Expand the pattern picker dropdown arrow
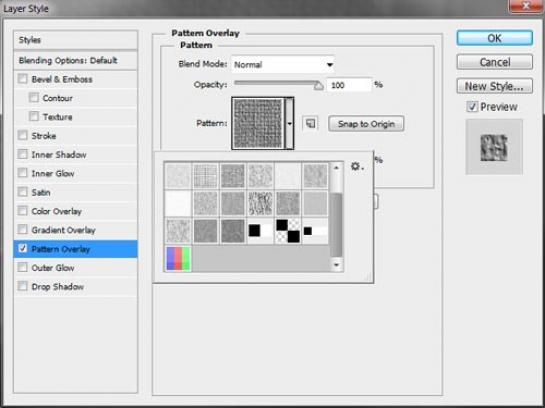The width and height of the screenshot is (545, 408). [289, 123]
